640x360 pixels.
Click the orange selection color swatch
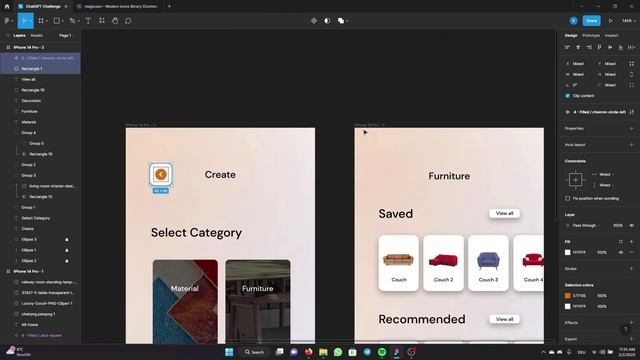click(567, 296)
